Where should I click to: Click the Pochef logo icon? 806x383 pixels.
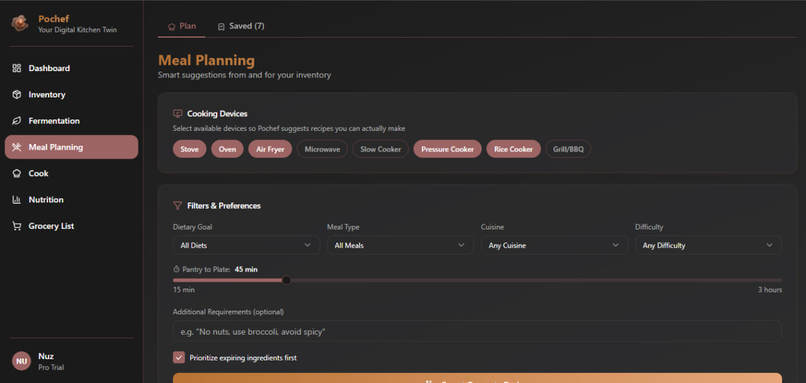tap(20, 23)
